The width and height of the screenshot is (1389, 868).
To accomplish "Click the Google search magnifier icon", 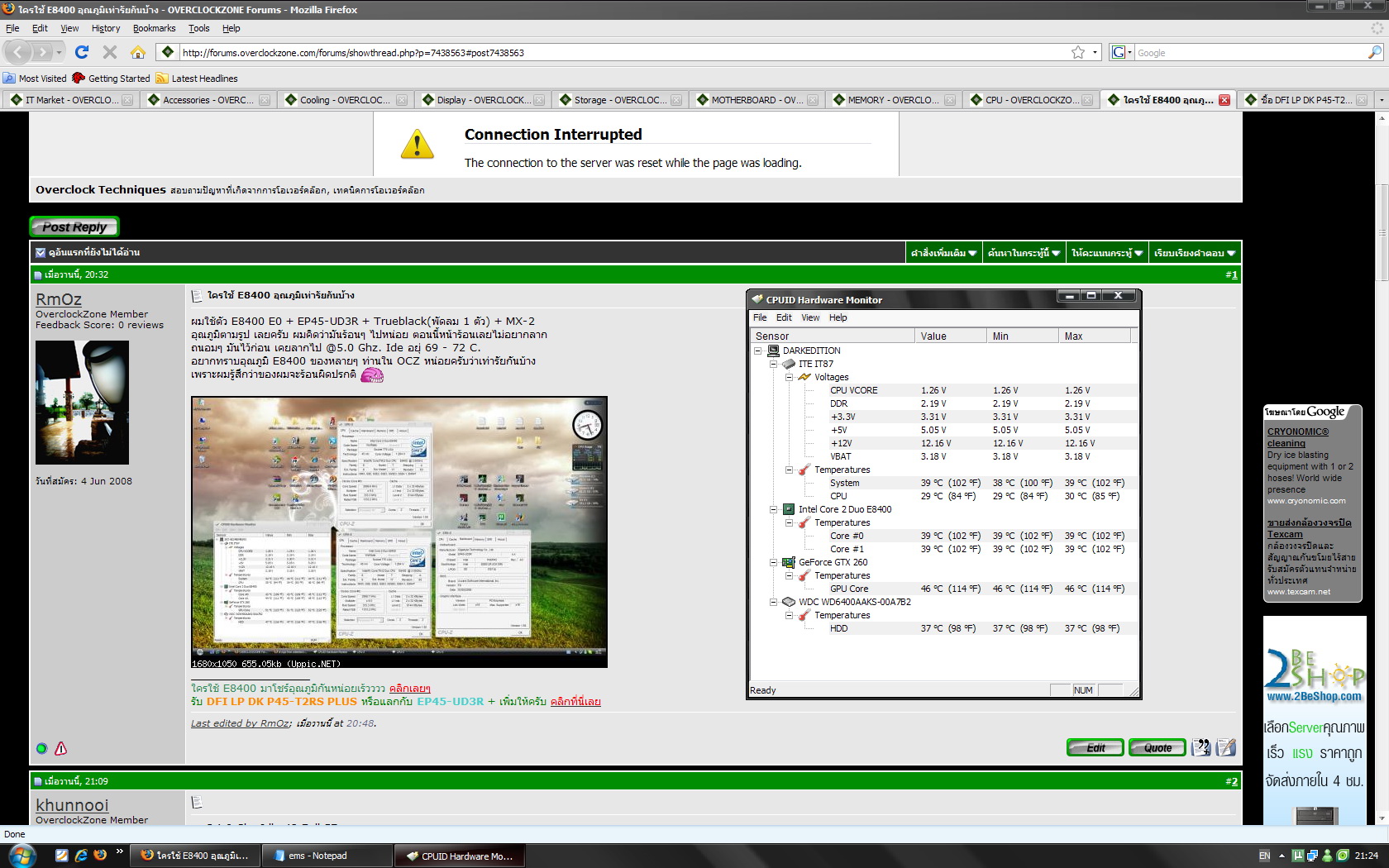I will [1374, 52].
